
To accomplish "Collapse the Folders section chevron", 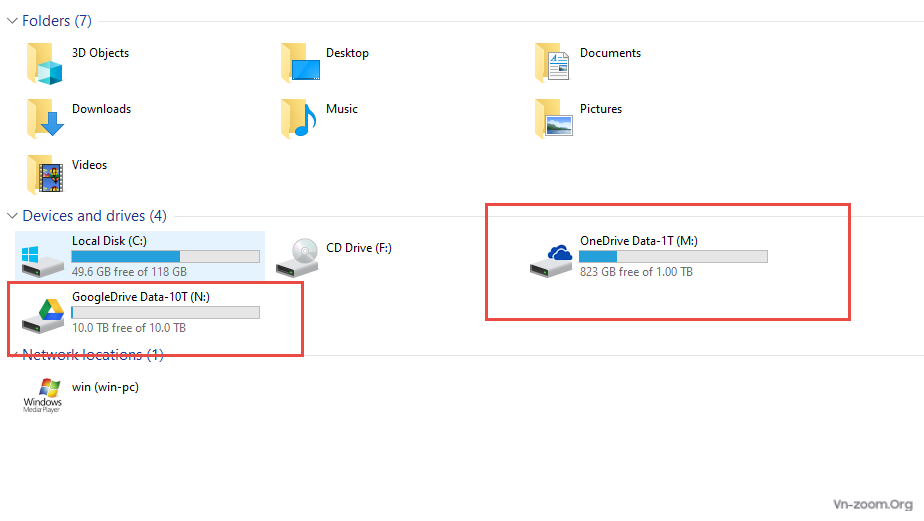I will 12,21.
